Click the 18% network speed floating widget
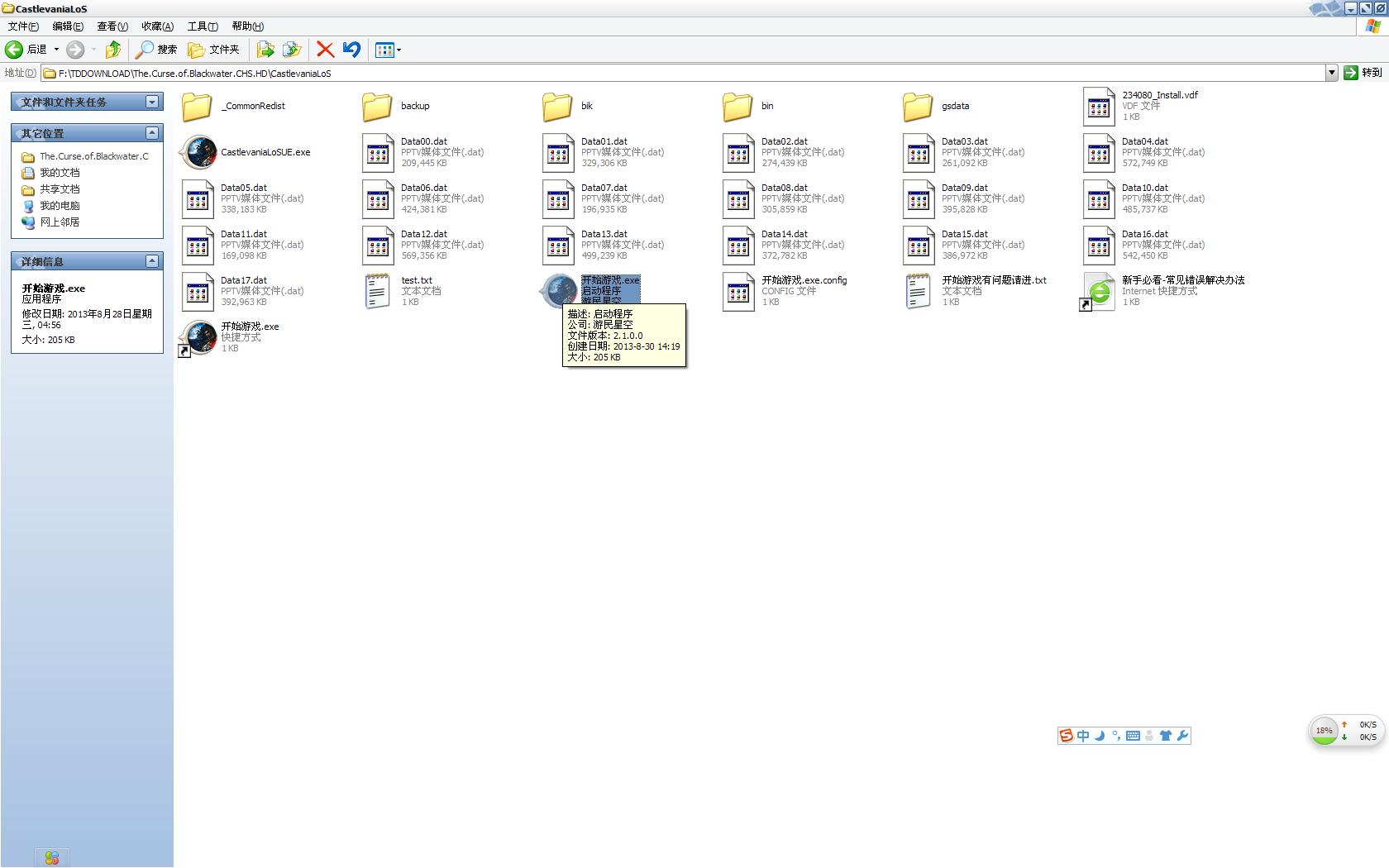Screen dimensions: 1389x868 coord(1346,731)
